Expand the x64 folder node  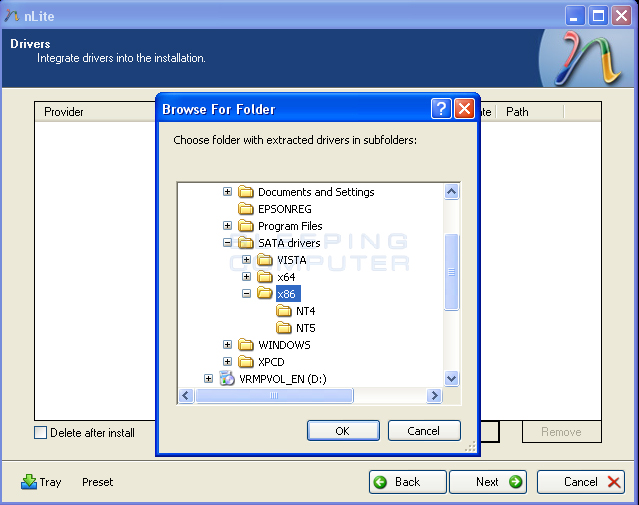(246, 277)
